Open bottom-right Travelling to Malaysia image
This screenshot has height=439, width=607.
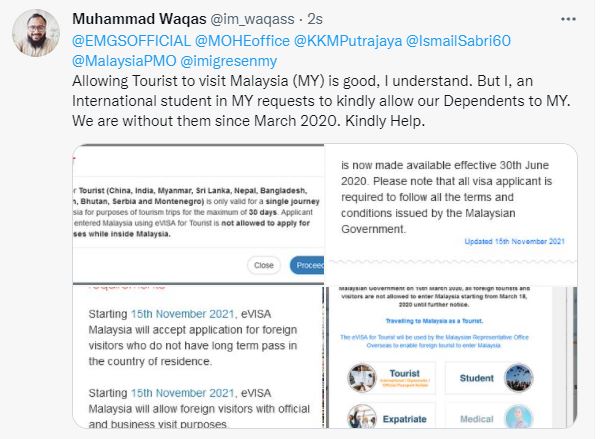pyautogui.click(x=451, y=357)
